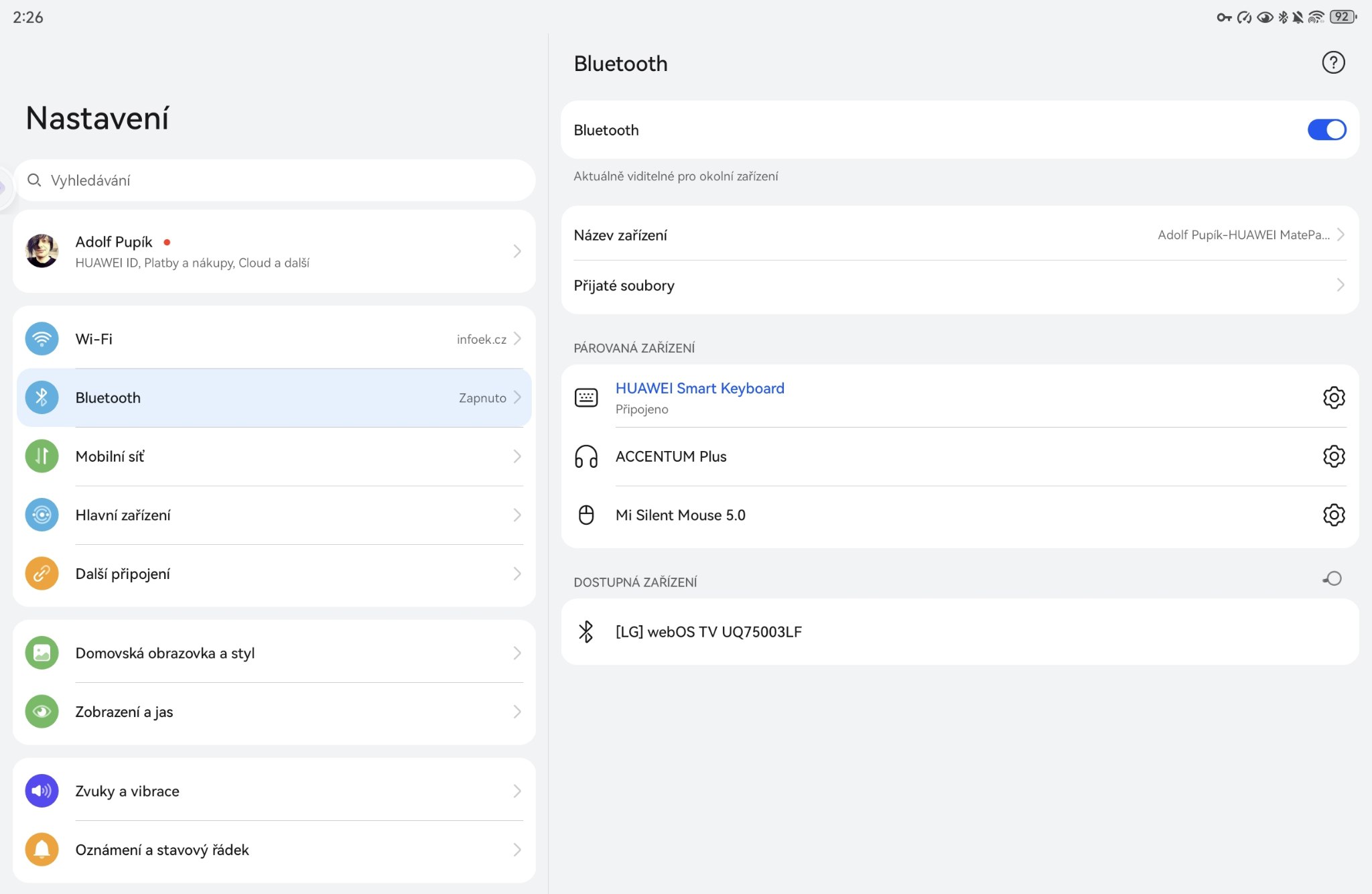Click the Zvuky a vibrace speaker icon
Image resolution: width=1372 pixels, height=894 pixels.
tap(42, 791)
